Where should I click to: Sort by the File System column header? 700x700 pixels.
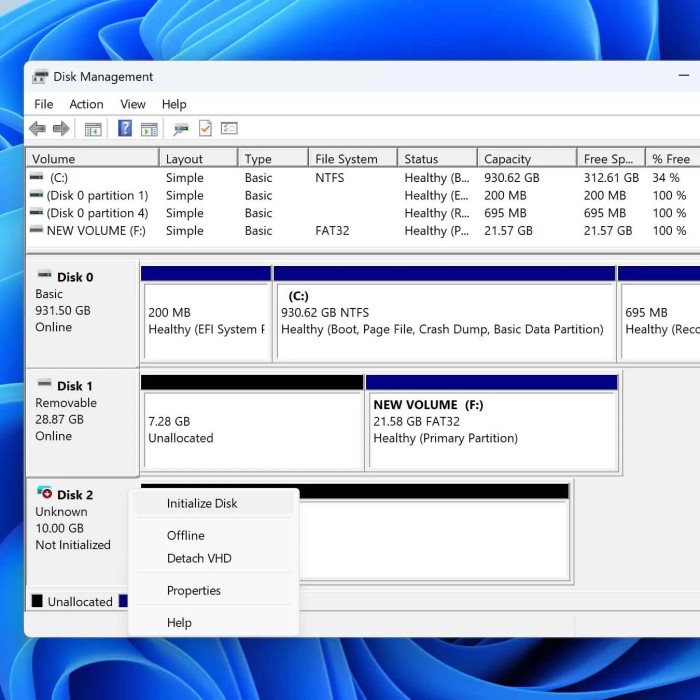pyautogui.click(x=353, y=159)
